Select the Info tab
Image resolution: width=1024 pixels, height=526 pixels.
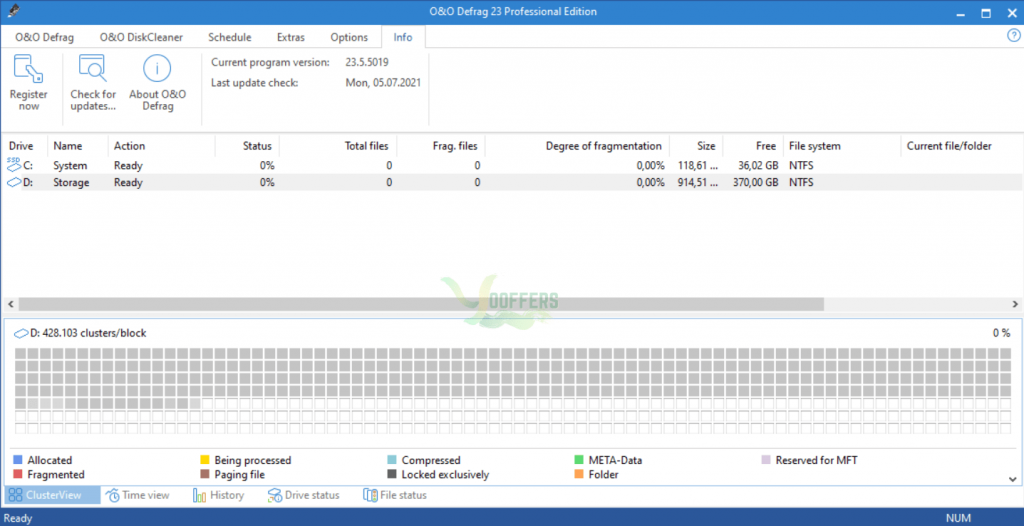pos(403,37)
